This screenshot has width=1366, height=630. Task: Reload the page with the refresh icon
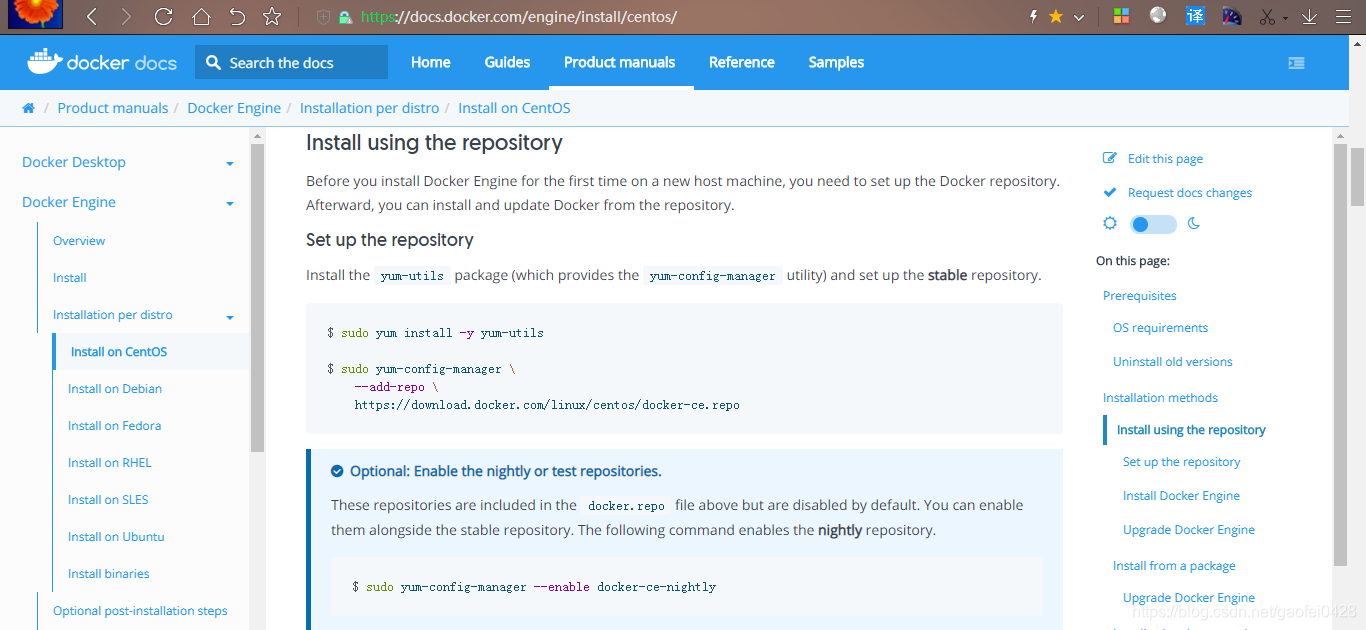163,17
